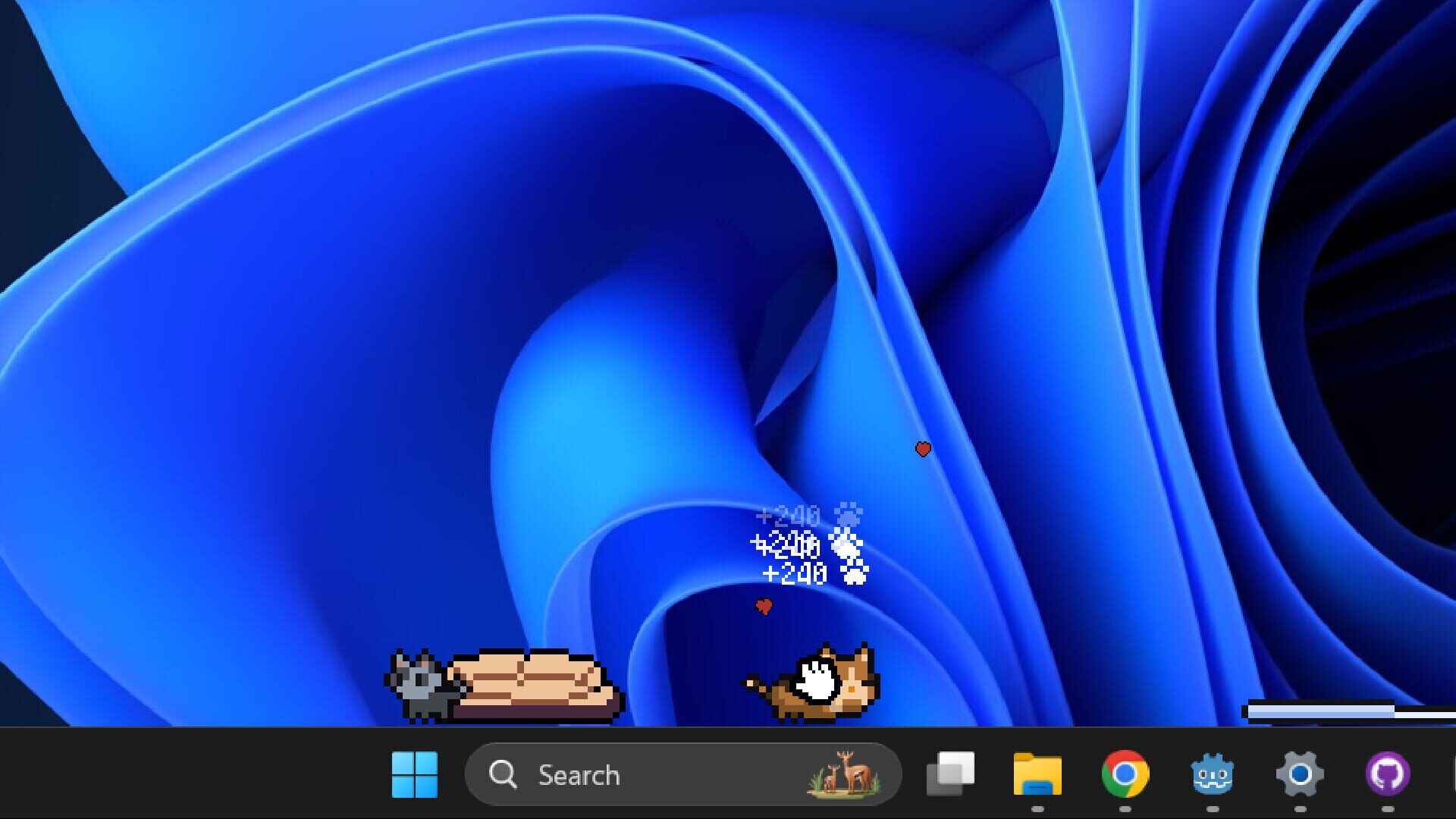Viewport: 1456px width, 819px height.
Task: Open Google Chrome from the taskbar
Action: 1127,774
